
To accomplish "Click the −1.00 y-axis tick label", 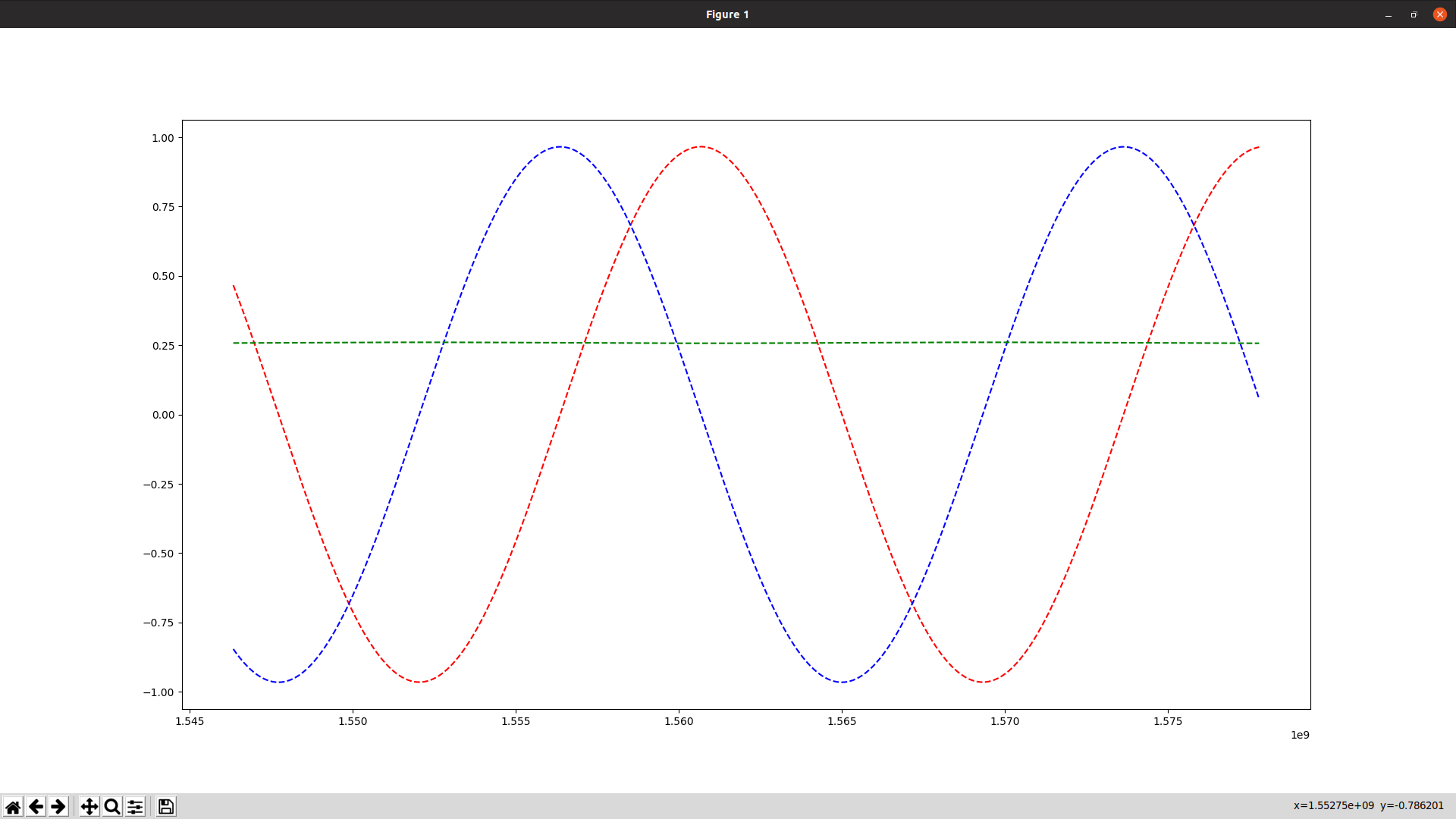I will click(x=158, y=692).
